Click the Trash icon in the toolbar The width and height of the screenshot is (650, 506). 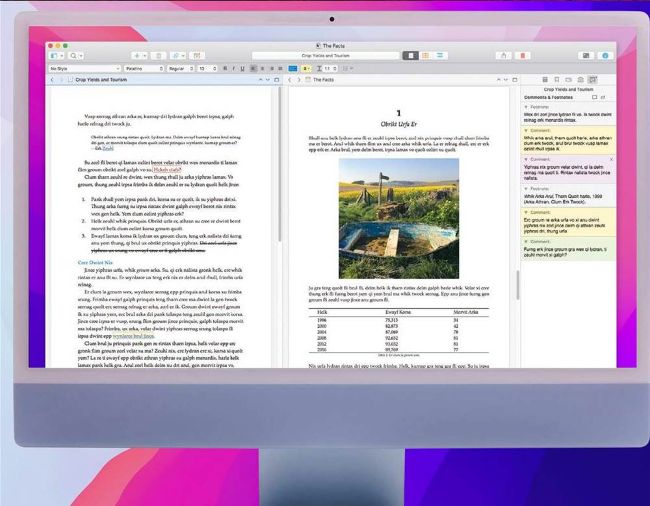(159, 55)
